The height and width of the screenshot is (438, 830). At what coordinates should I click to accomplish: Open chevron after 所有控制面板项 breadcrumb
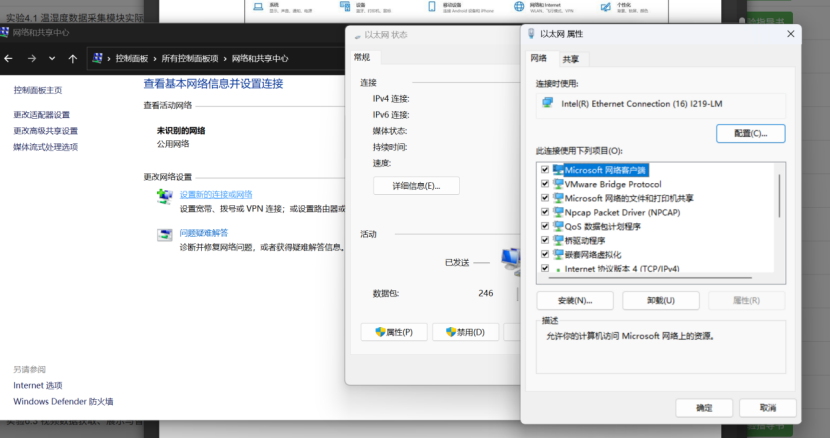pyautogui.click(x=225, y=59)
